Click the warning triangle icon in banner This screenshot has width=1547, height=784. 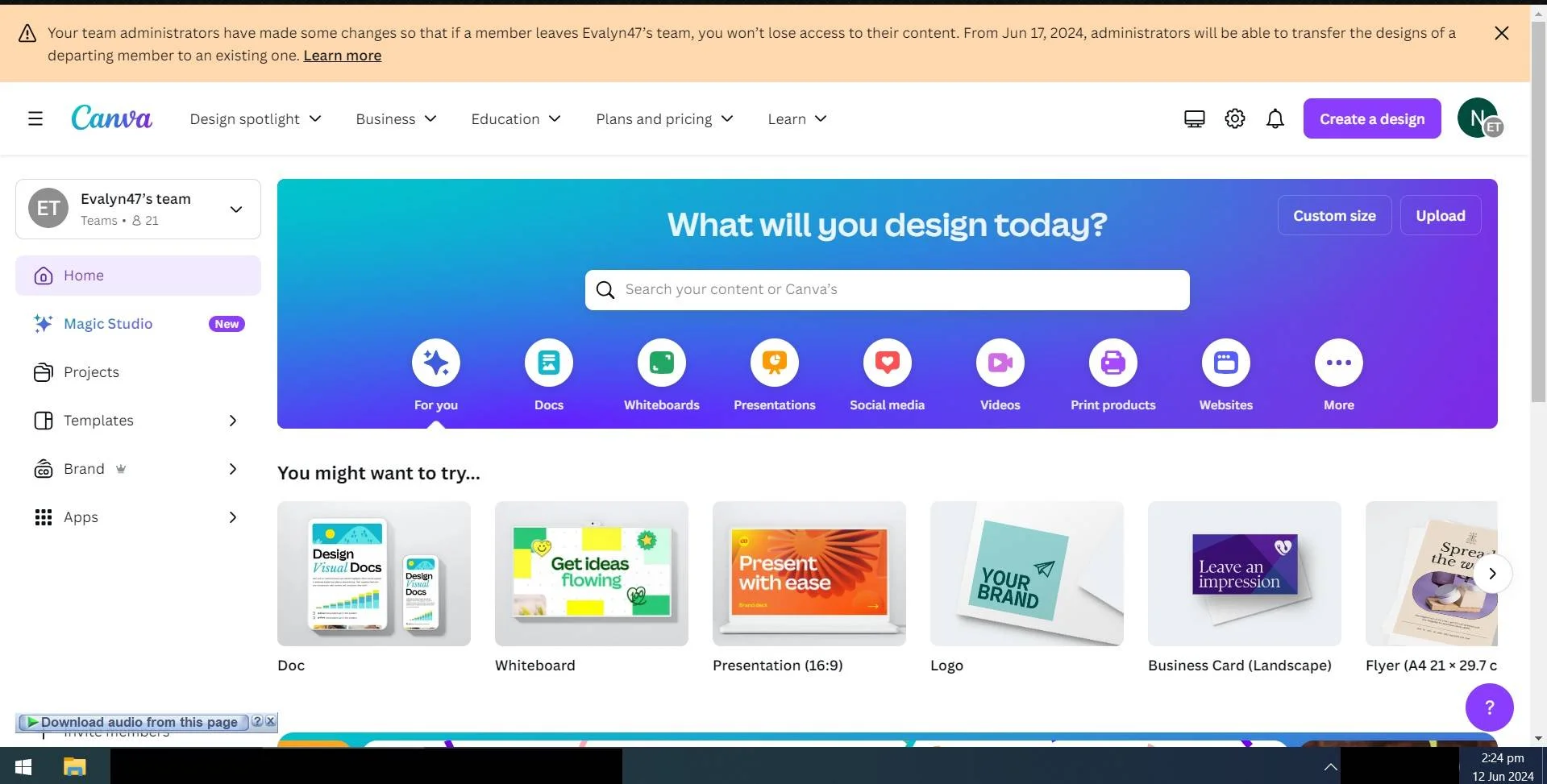pyautogui.click(x=27, y=33)
